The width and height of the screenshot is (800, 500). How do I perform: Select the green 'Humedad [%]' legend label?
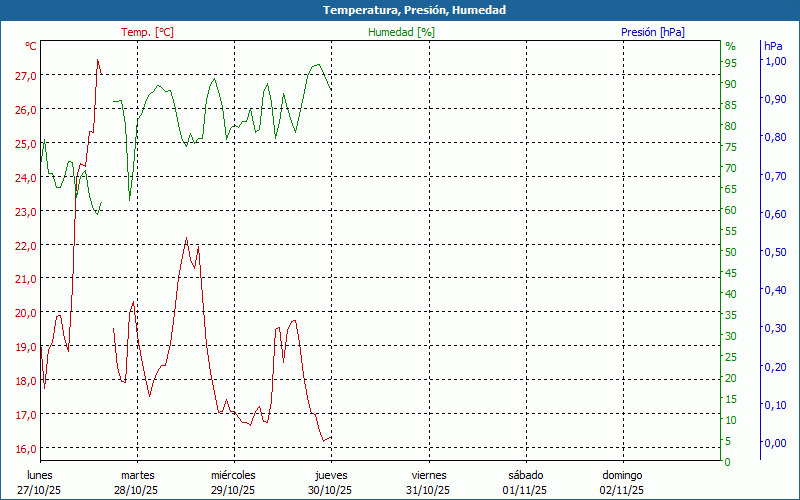pos(402,32)
